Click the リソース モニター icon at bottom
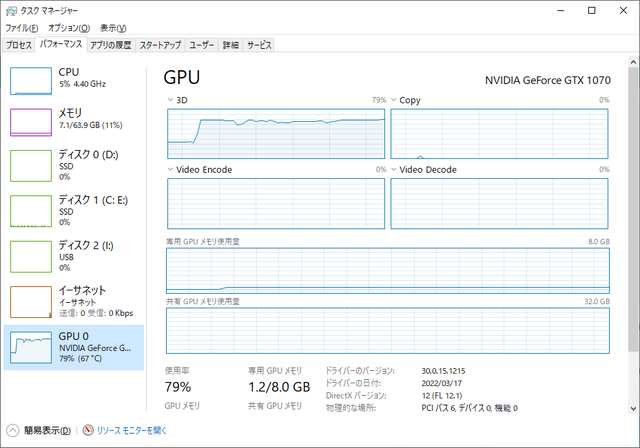640x448 pixels. click(x=89, y=430)
